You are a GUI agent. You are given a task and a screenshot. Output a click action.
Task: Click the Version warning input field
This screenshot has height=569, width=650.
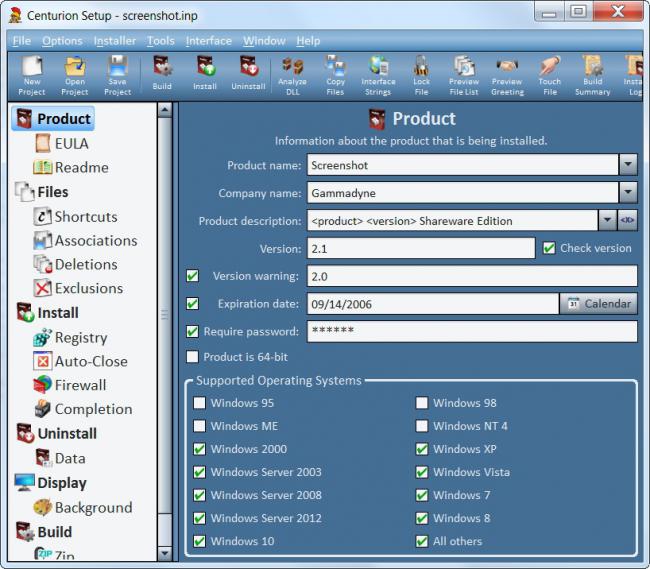click(472, 276)
